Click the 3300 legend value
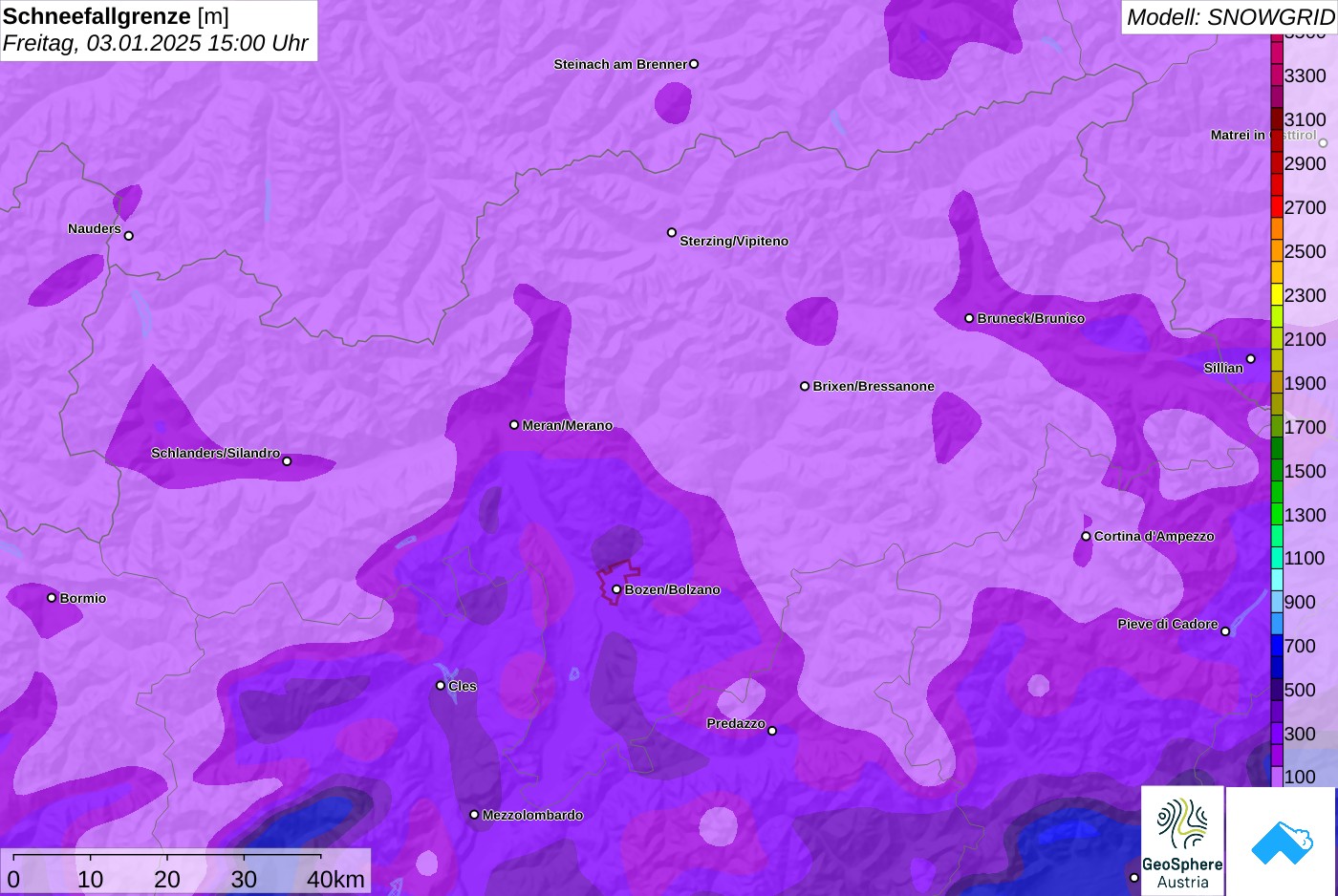The width and height of the screenshot is (1338, 896). [1306, 75]
